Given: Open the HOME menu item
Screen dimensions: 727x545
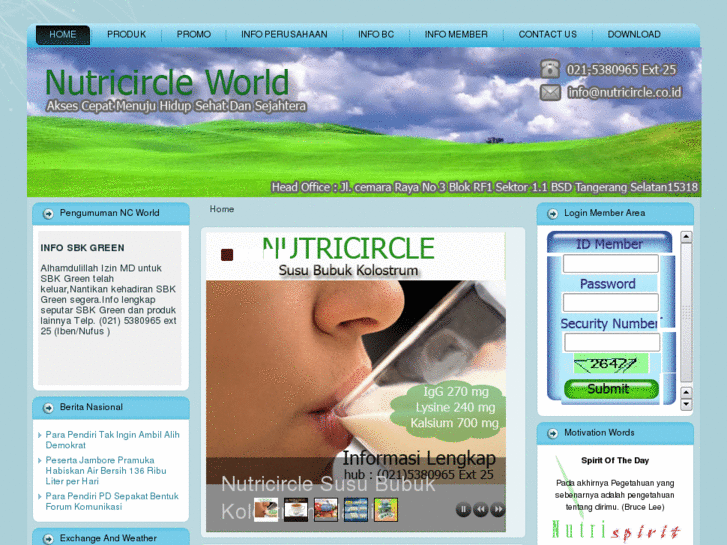Looking at the screenshot, I should (63, 35).
